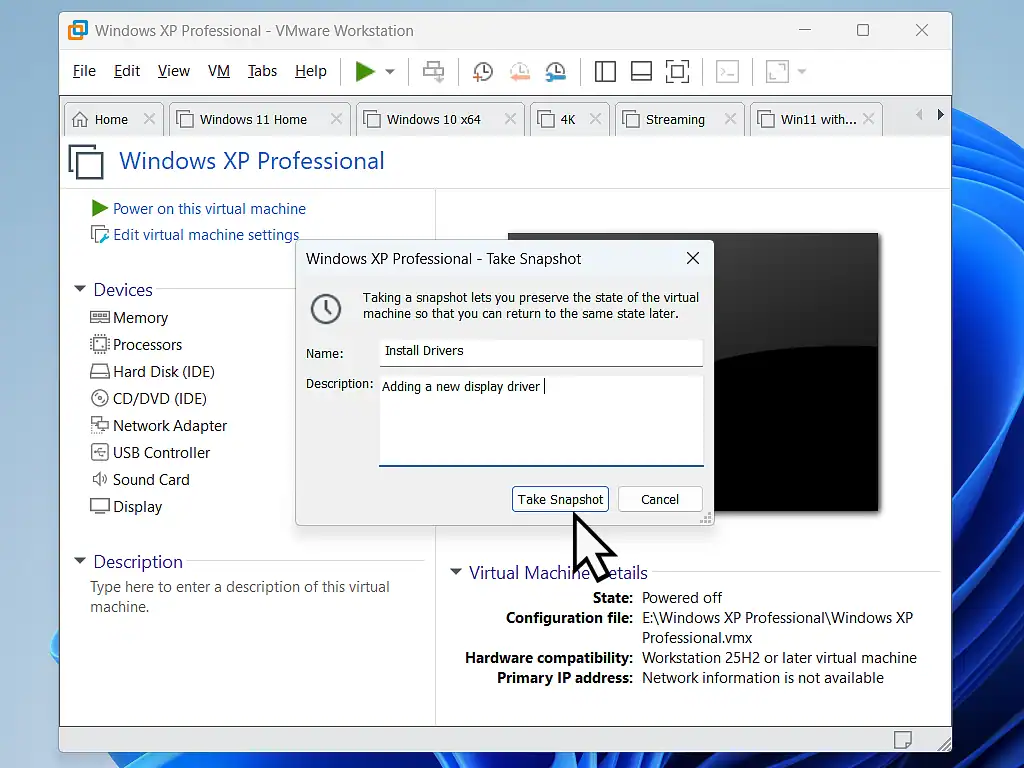Screen dimensions: 1024x768
Task: Click Edit virtual machine settings link
Action: click(x=206, y=235)
